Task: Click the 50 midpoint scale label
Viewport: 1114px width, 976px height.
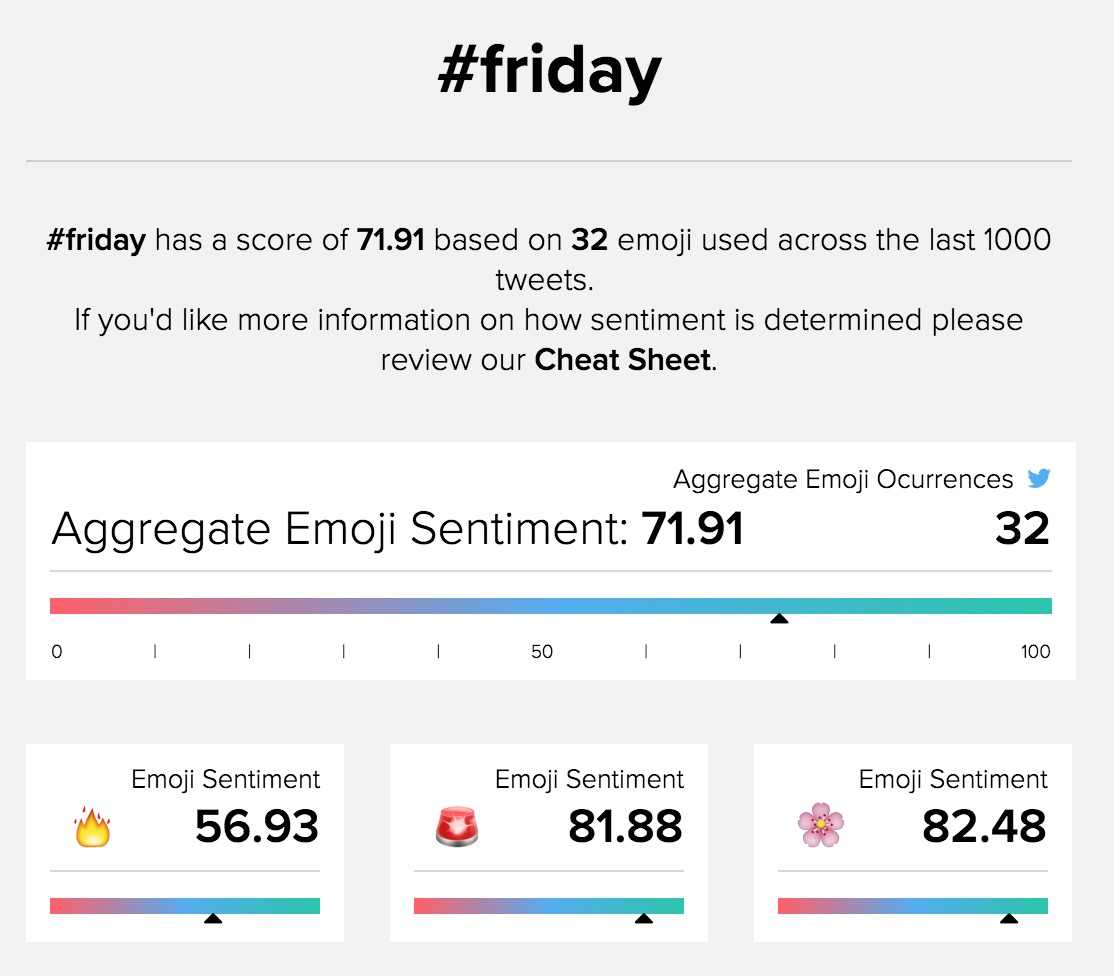Action: click(542, 652)
